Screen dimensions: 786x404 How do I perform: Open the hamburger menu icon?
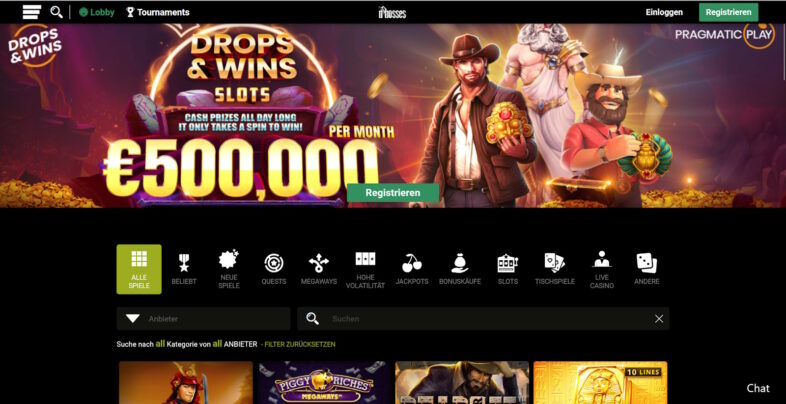click(x=32, y=12)
